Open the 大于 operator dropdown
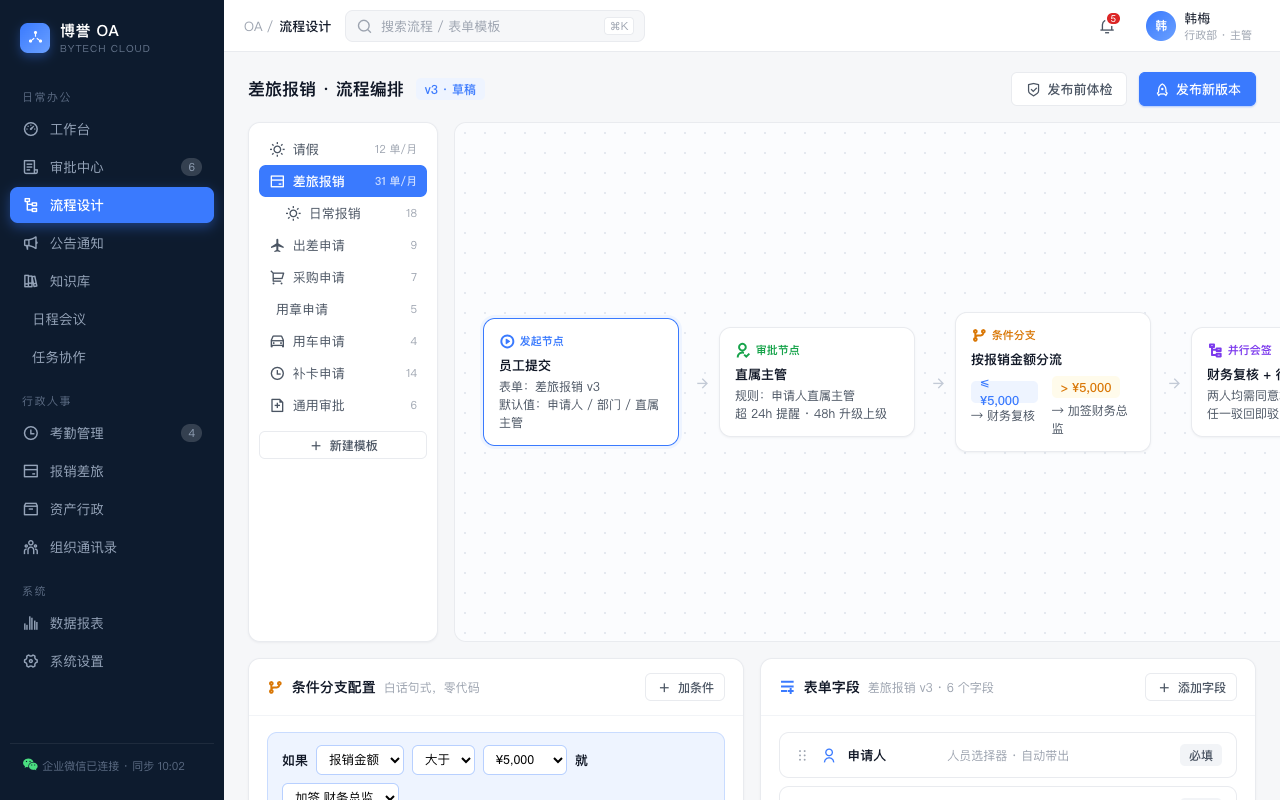Viewport: 1280px width, 800px height. tap(443, 760)
